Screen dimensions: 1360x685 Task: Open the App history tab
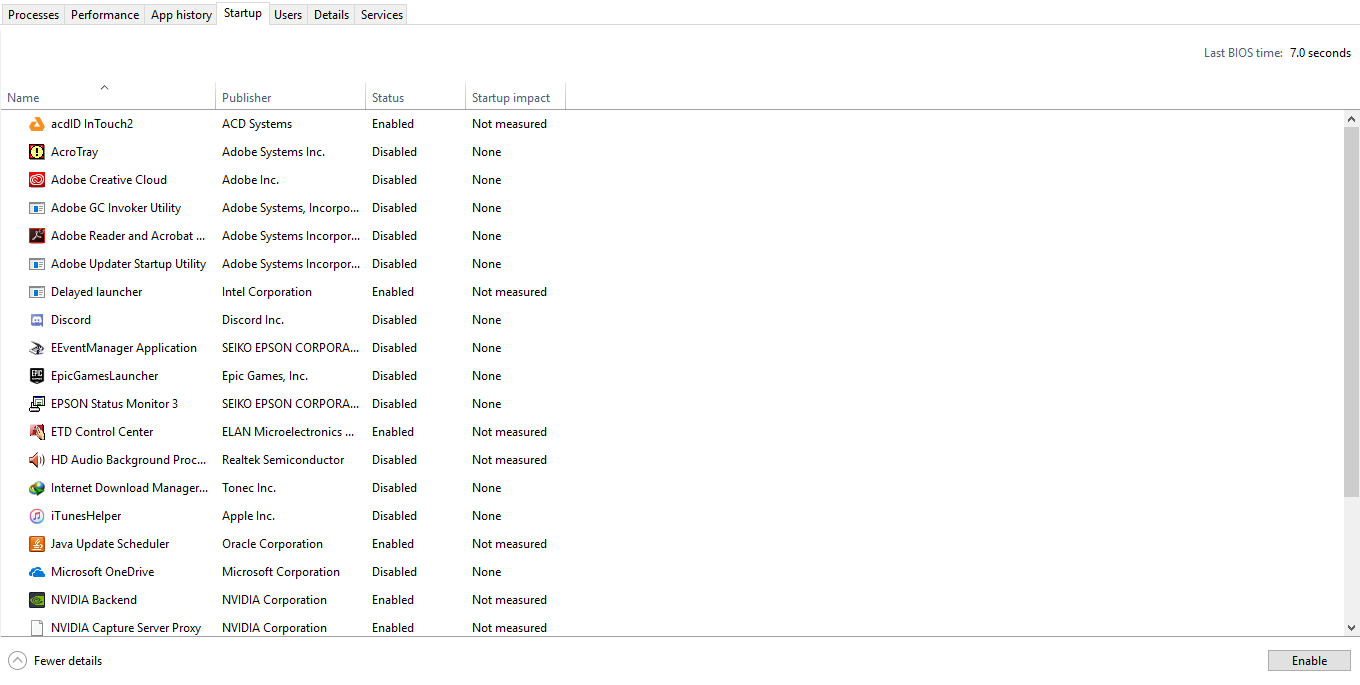click(181, 15)
